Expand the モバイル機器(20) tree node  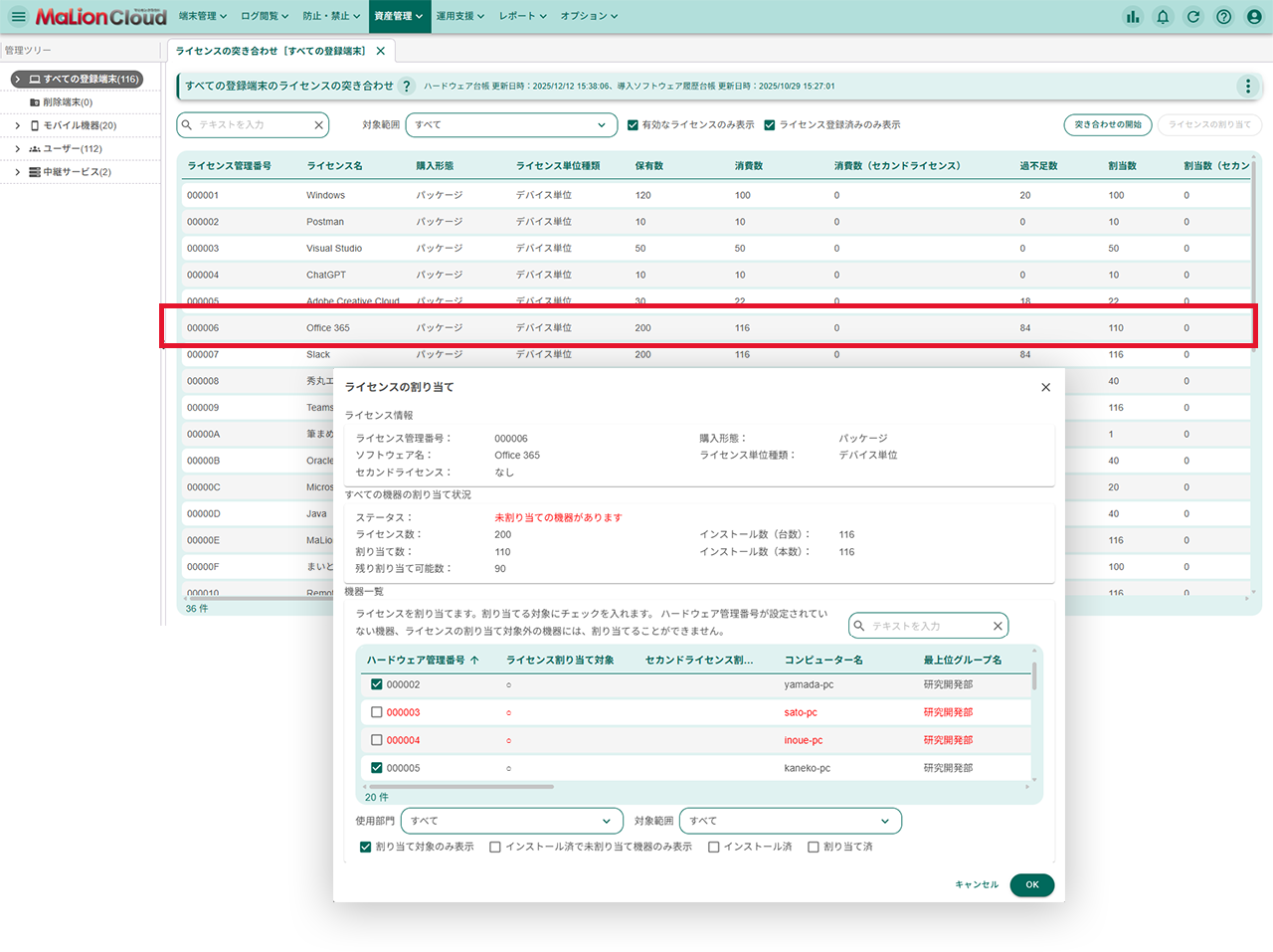coord(17,125)
